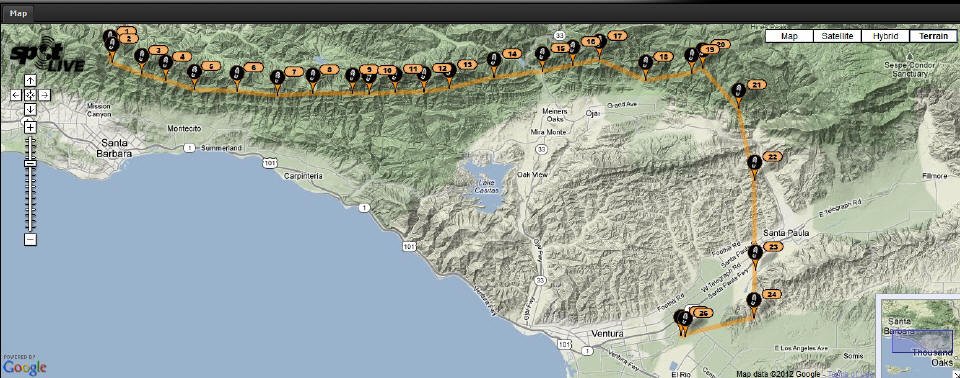Switch map view to Hybrid

tap(885, 36)
